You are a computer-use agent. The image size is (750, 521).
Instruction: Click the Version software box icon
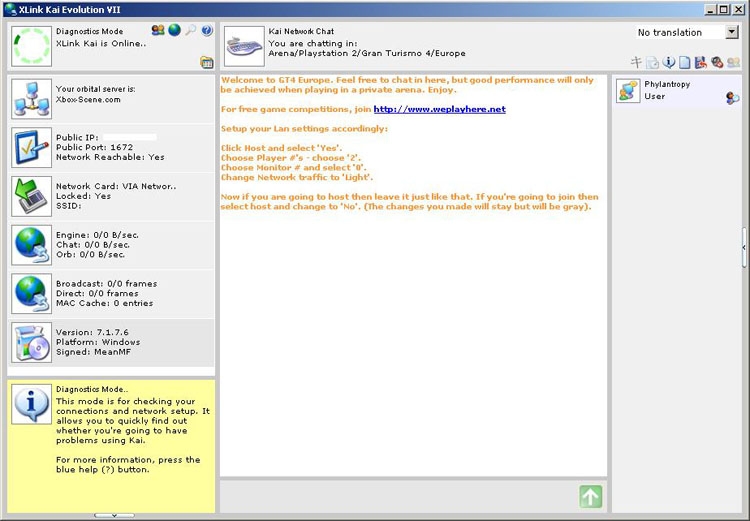pyautogui.click(x=32, y=343)
